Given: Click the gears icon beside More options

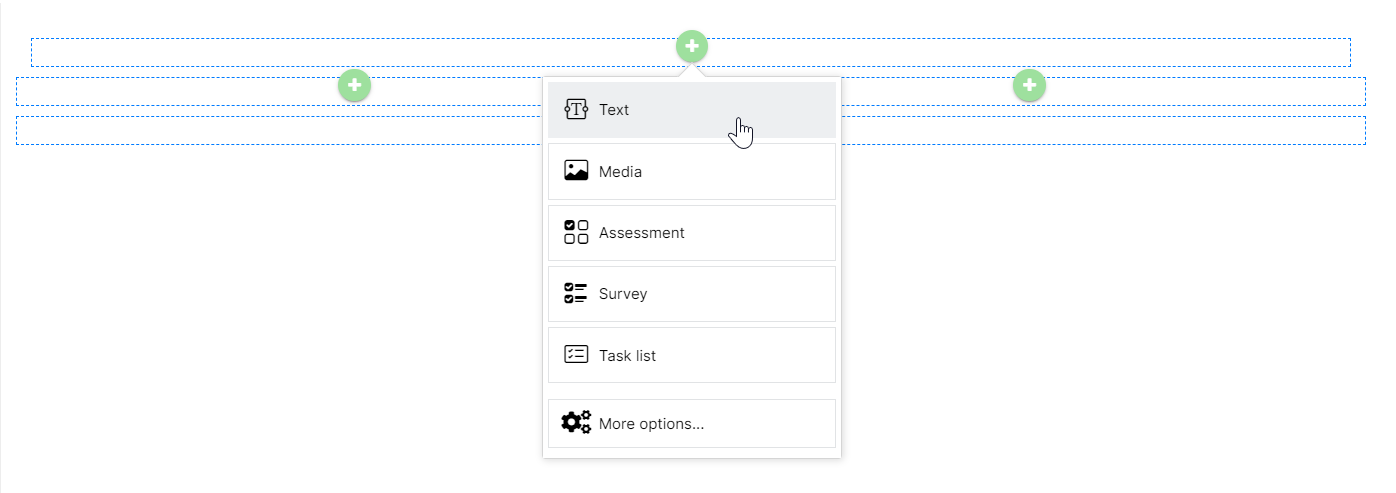Looking at the screenshot, I should pyautogui.click(x=576, y=422).
